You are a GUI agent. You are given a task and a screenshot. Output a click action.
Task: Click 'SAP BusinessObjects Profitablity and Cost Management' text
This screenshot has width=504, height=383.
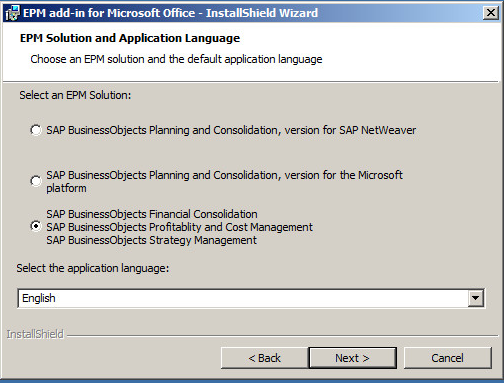[x=180, y=227]
